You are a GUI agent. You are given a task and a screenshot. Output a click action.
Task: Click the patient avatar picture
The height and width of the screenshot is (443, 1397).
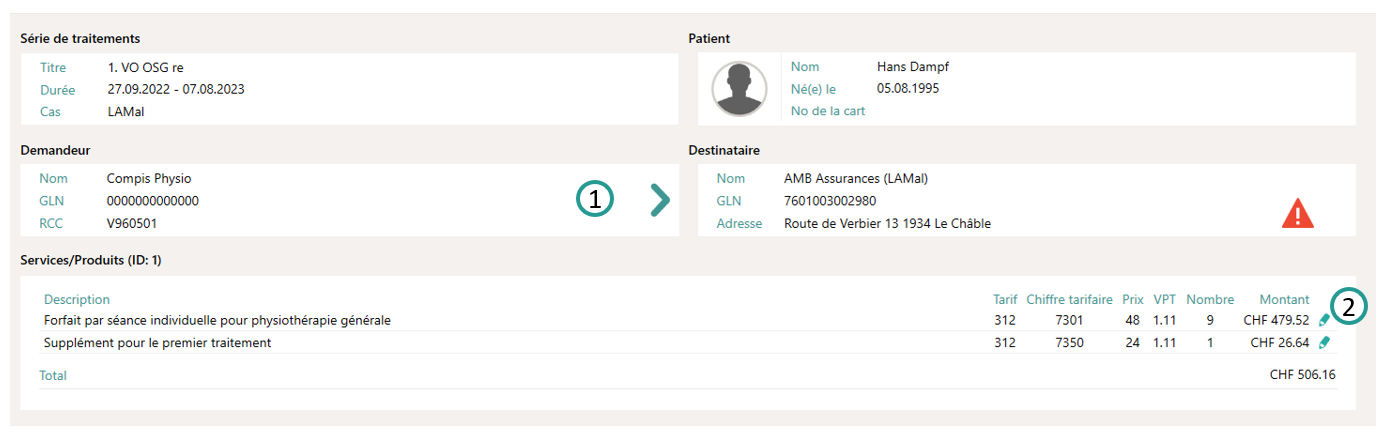739,88
